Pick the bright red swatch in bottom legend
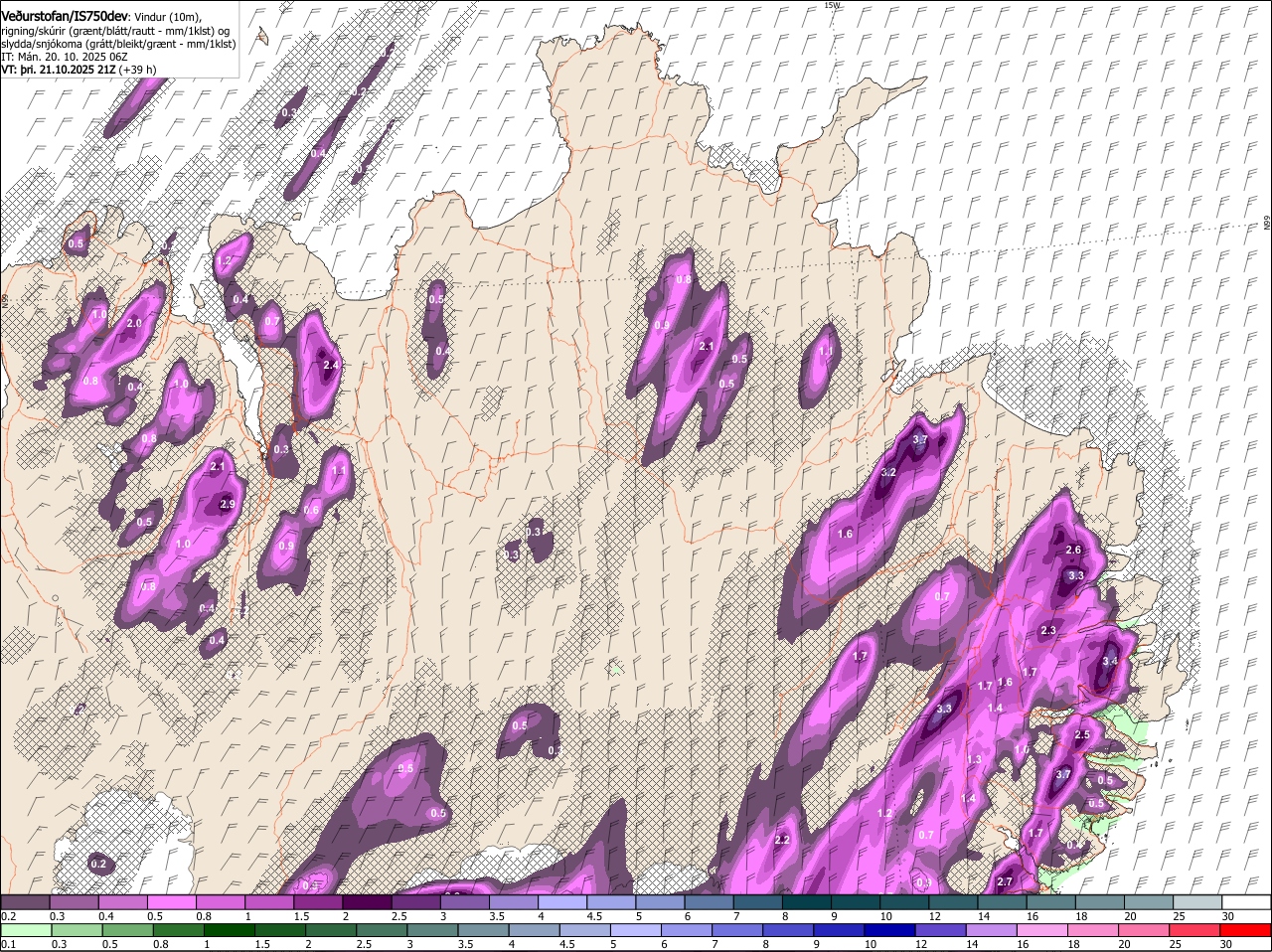The height and width of the screenshot is (952, 1272). pyautogui.click(x=1246, y=930)
